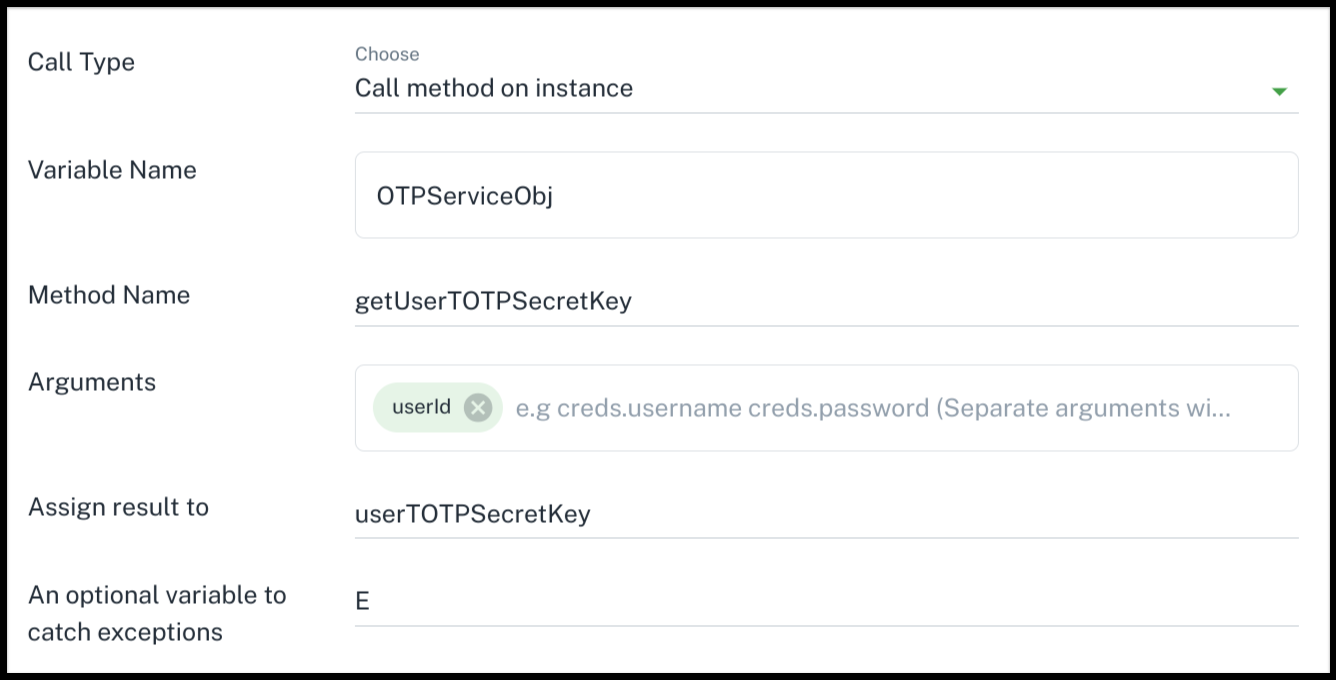
Task: Click the Call Type label
Action: [x=81, y=62]
